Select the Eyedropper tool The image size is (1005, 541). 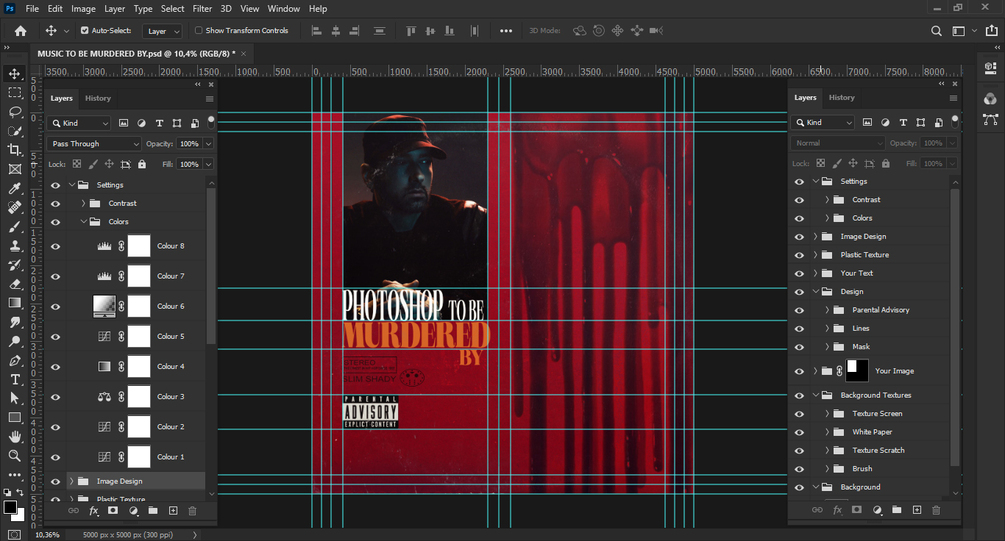click(x=14, y=188)
